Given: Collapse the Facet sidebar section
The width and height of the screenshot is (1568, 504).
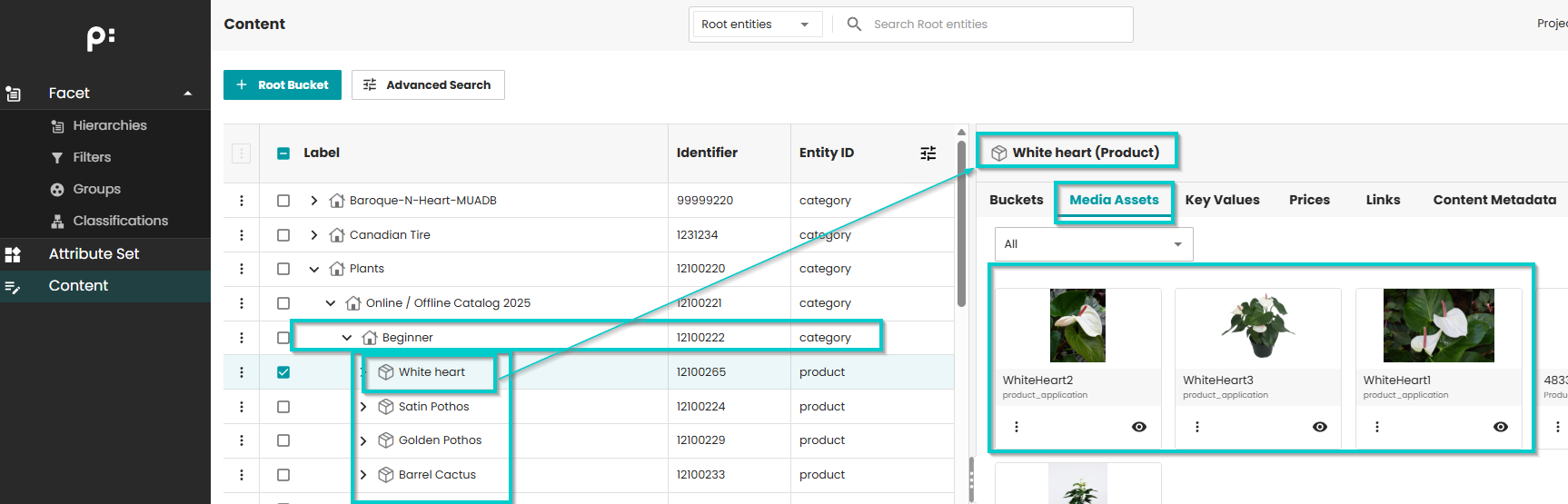Looking at the screenshot, I should 188,94.
